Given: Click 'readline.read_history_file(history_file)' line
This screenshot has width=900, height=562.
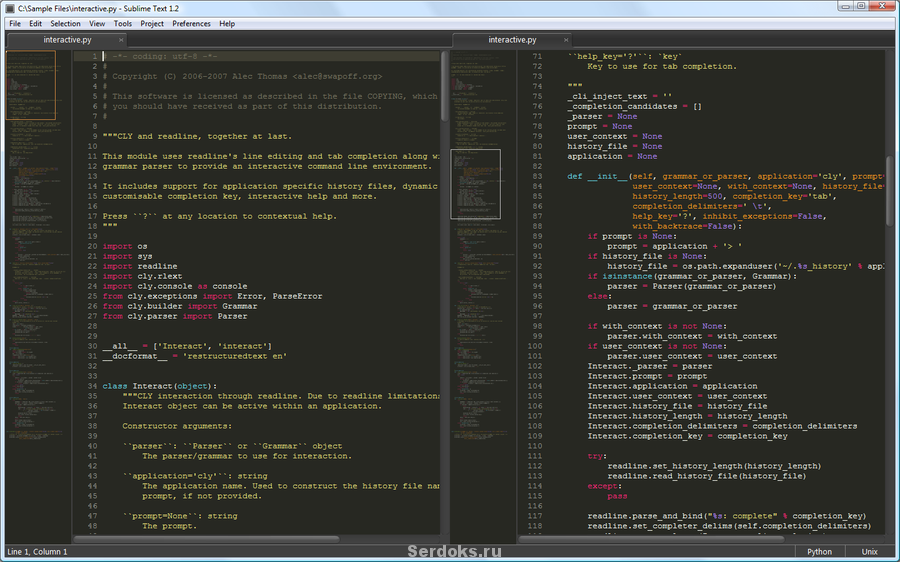Looking at the screenshot, I should click(707, 476).
